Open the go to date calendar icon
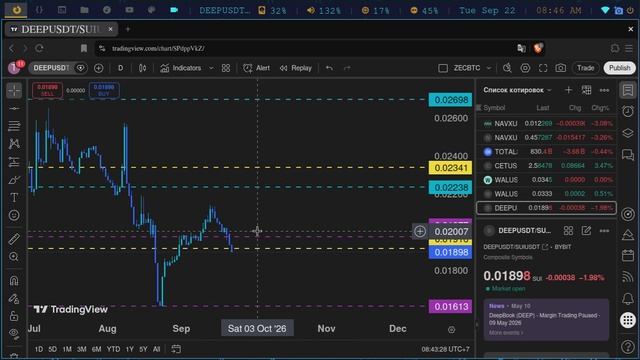Screen dimensions: 640x360 click(176, 349)
